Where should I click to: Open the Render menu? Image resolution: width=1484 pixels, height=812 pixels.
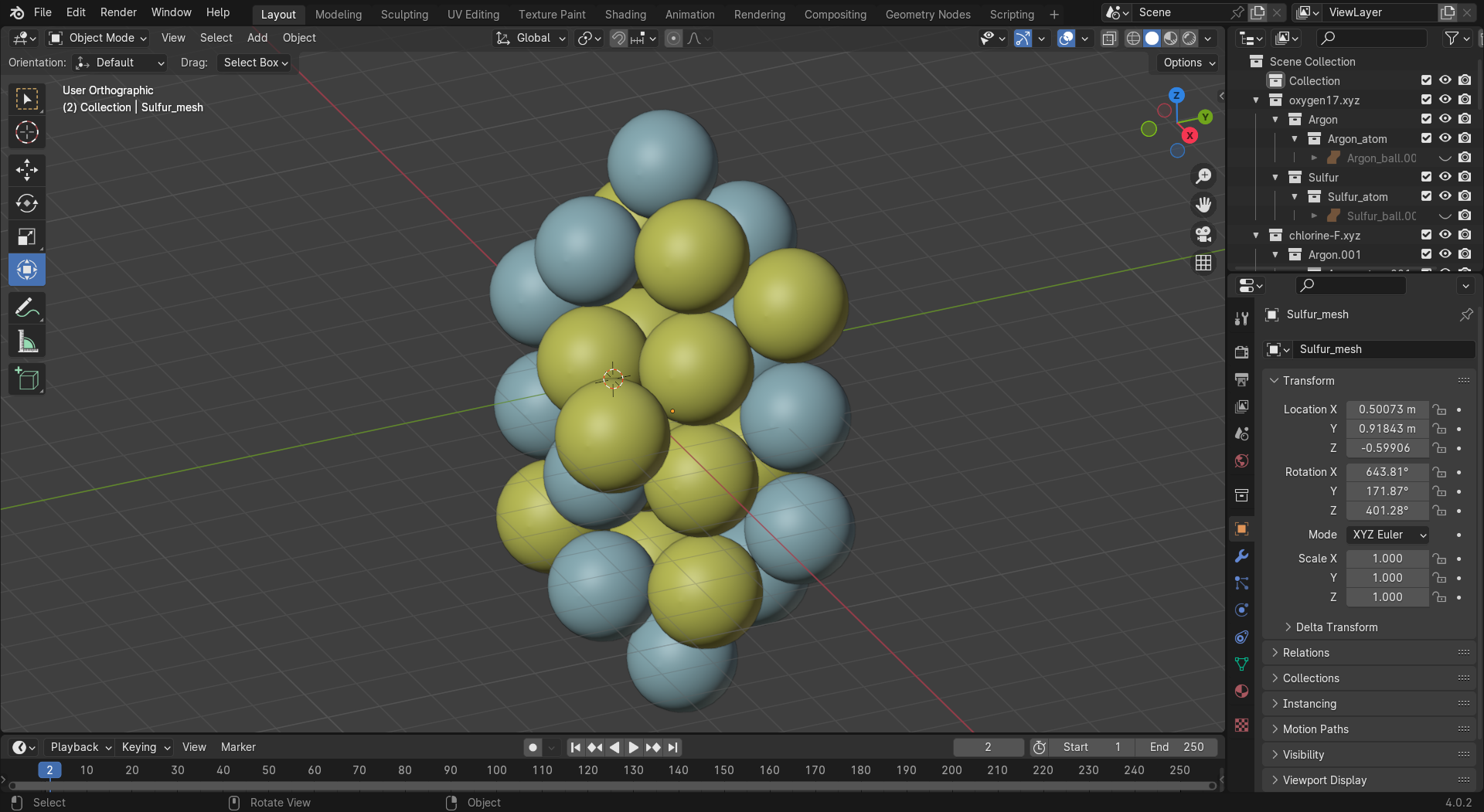[117, 12]
